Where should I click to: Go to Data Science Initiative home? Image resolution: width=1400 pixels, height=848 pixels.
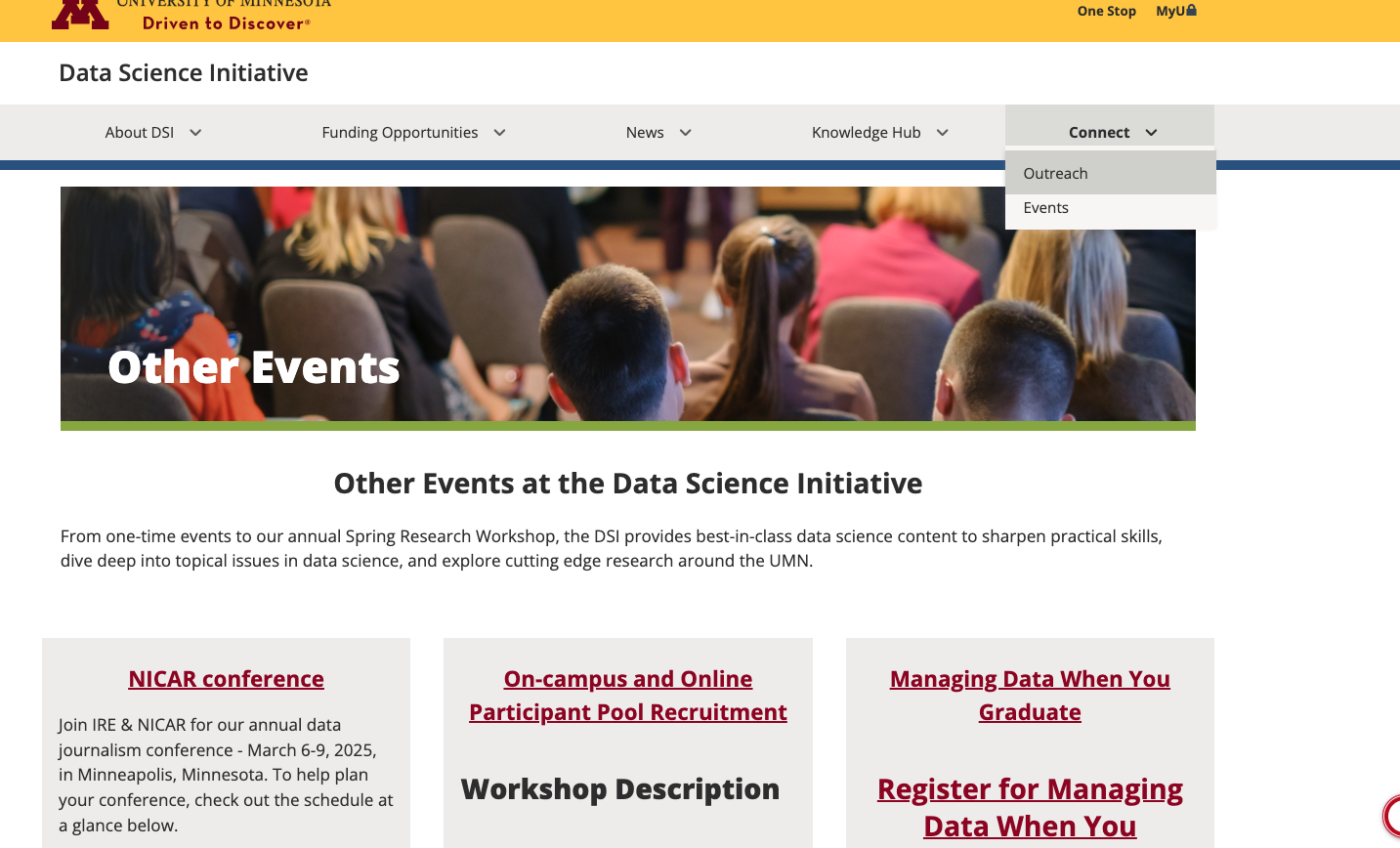click(184, 73)
